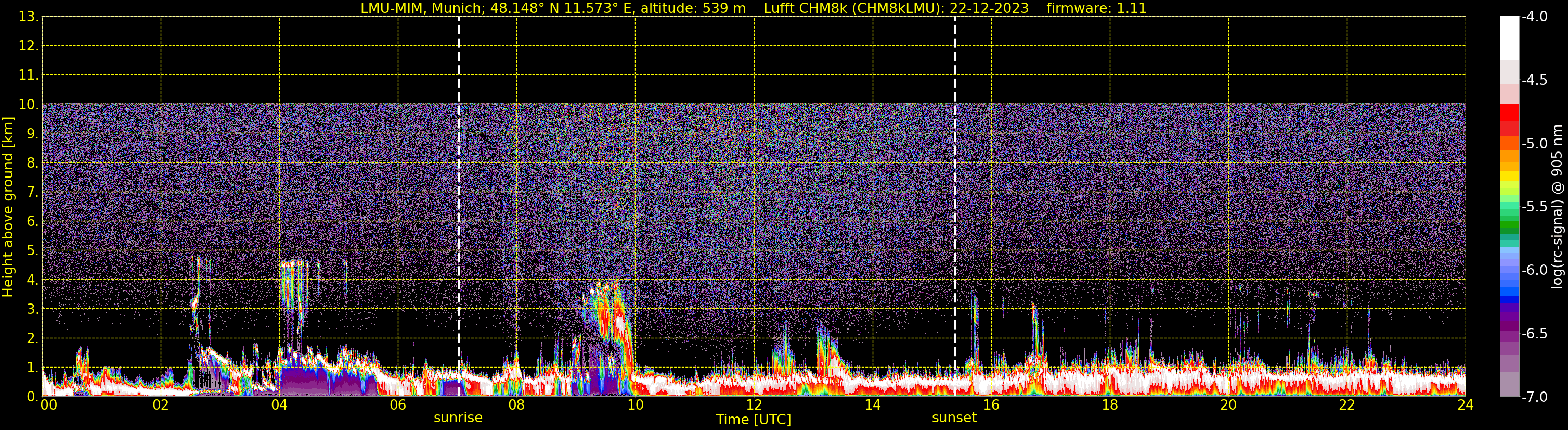Click the time axis tick label 12
Viewport: 1568px width, 430px height.
pos(754,405)
